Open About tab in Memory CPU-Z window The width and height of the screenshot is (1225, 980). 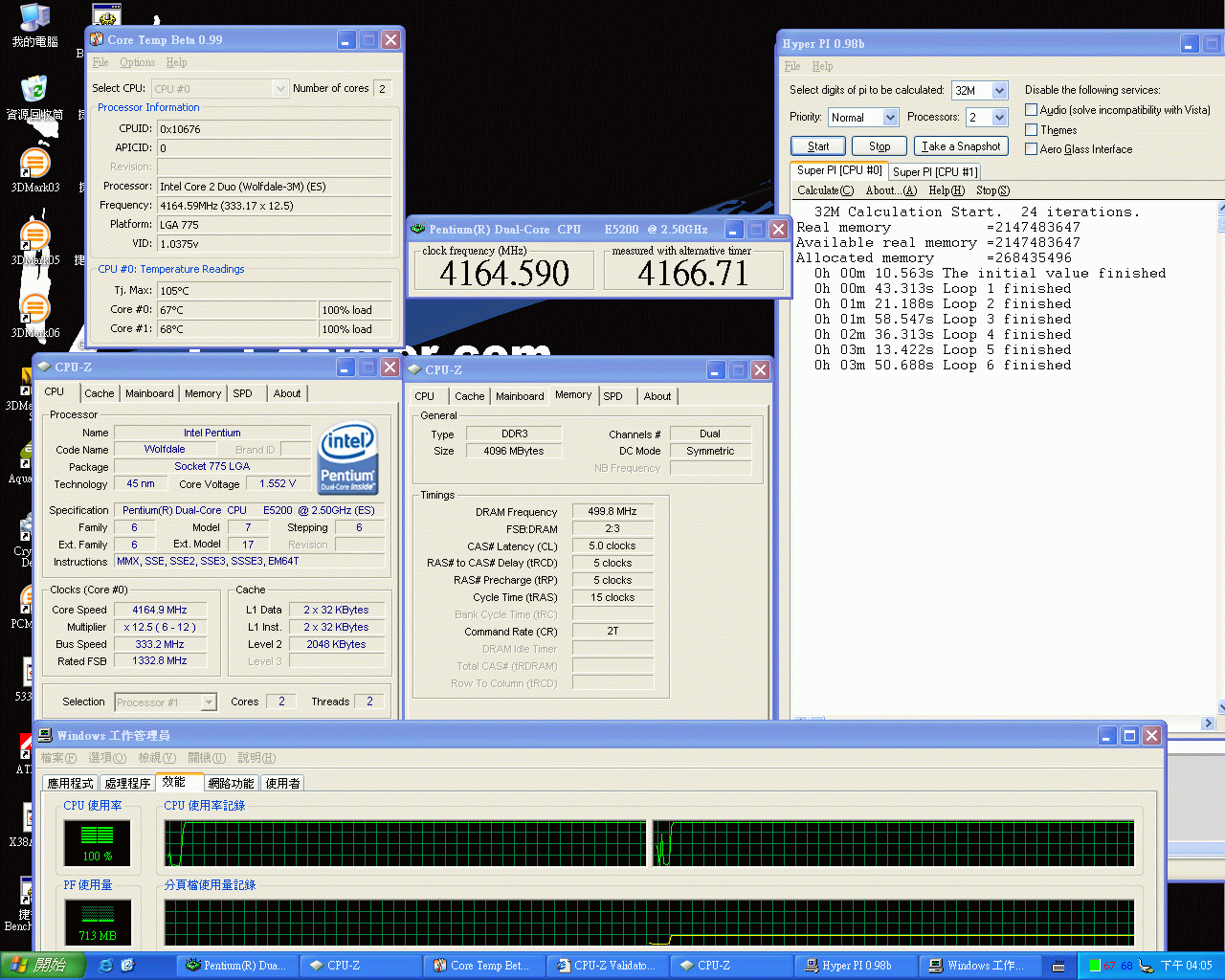coord(657,396)
